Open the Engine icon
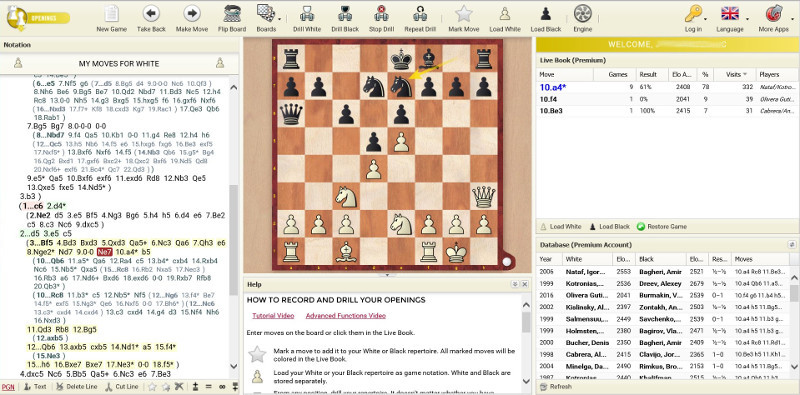This screenshot has width=800, height=395. 582,14
